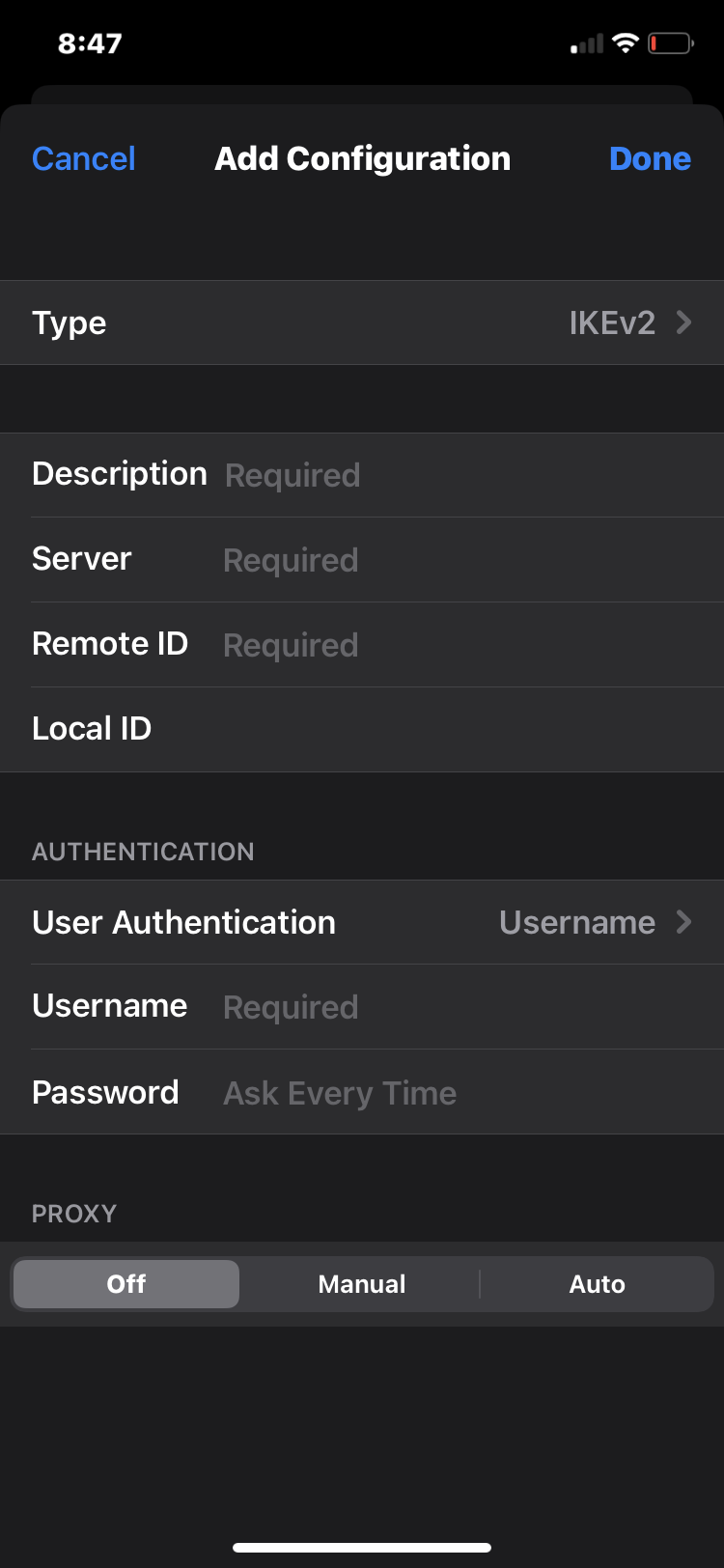Select the Auto proxy segment

coord(597,1284)
